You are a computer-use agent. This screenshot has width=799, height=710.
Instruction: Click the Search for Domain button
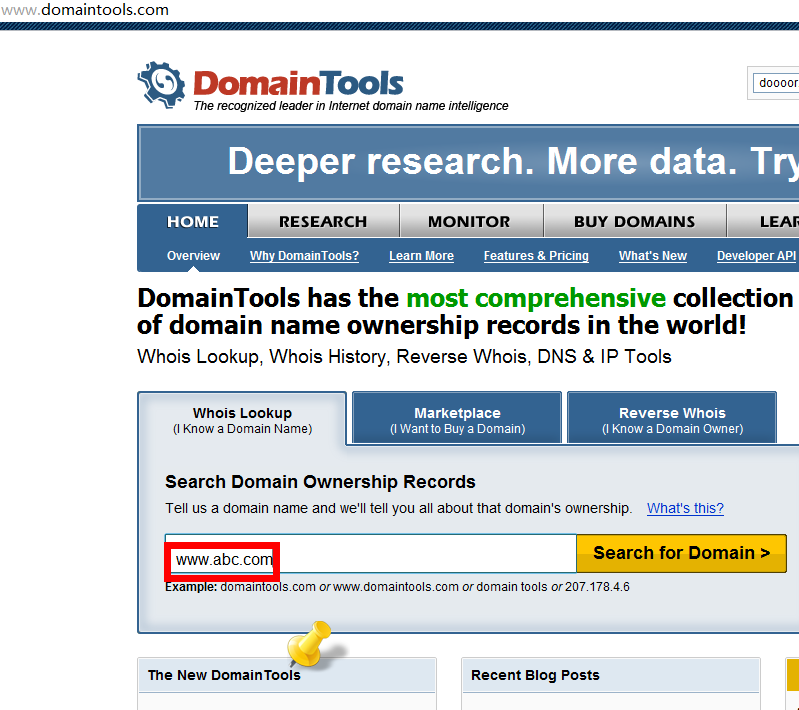[681, 554]
